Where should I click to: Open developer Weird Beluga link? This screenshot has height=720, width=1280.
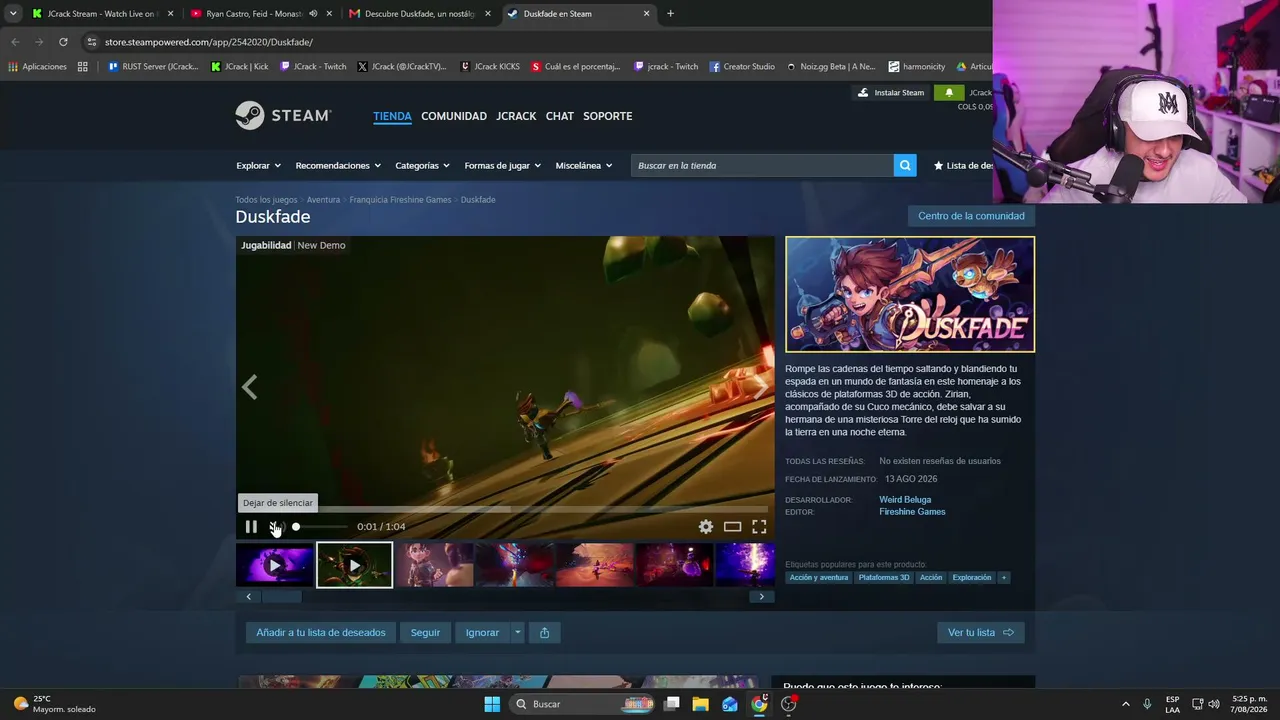point(905,500)
